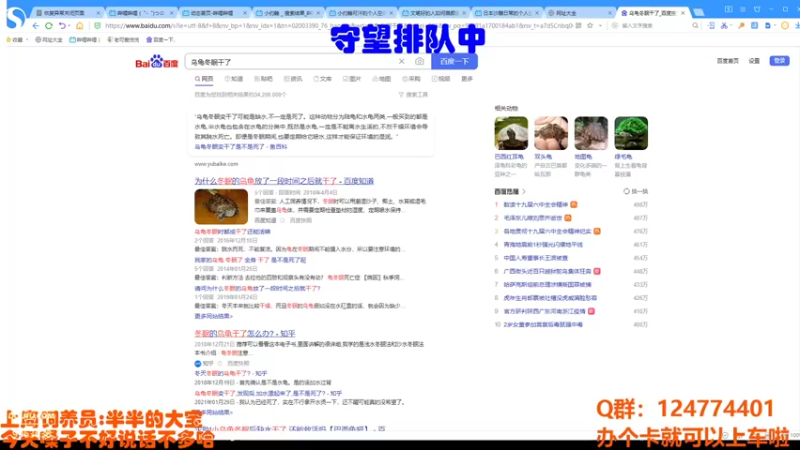Select the 资讯 search tab
This screenshot has width=800, height=450.
click(x=293, y=79)
